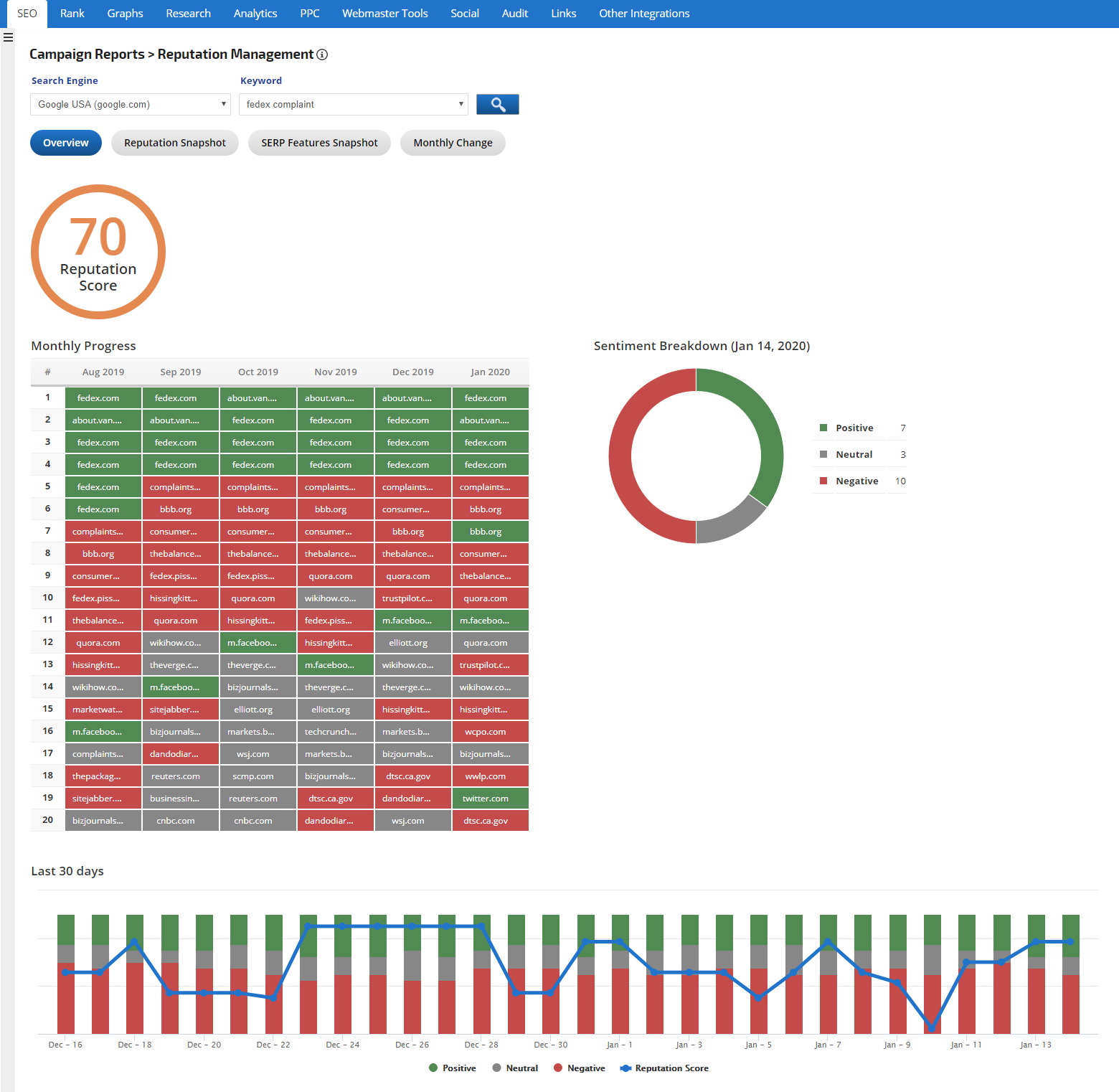1119x1092 pixels.
Task: Click the green Positive swatch in sentiment legend
Action: tap(823, 428)
